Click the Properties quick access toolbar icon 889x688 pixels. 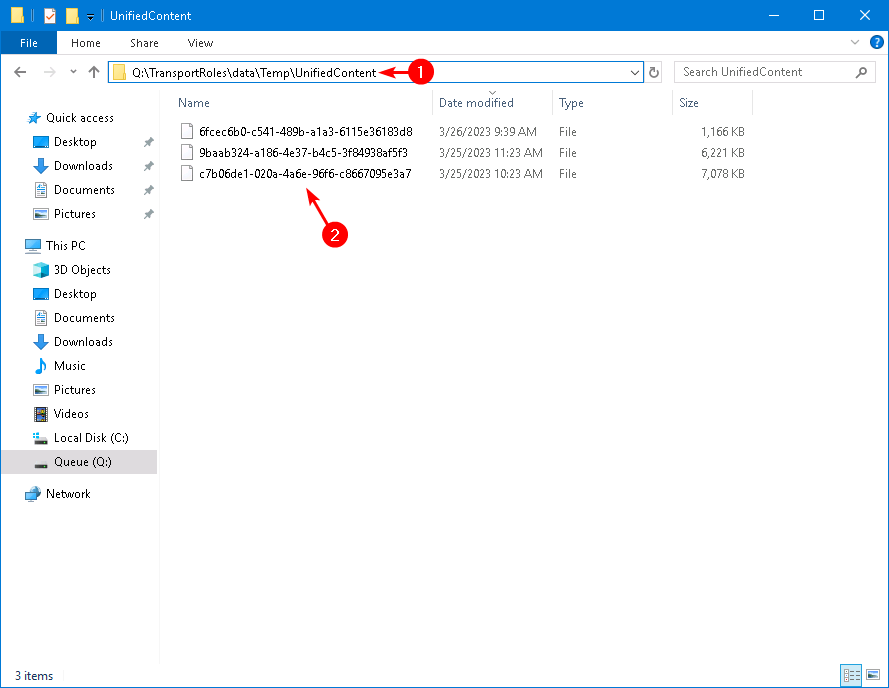pyautogui.click(x=50, y=15)
